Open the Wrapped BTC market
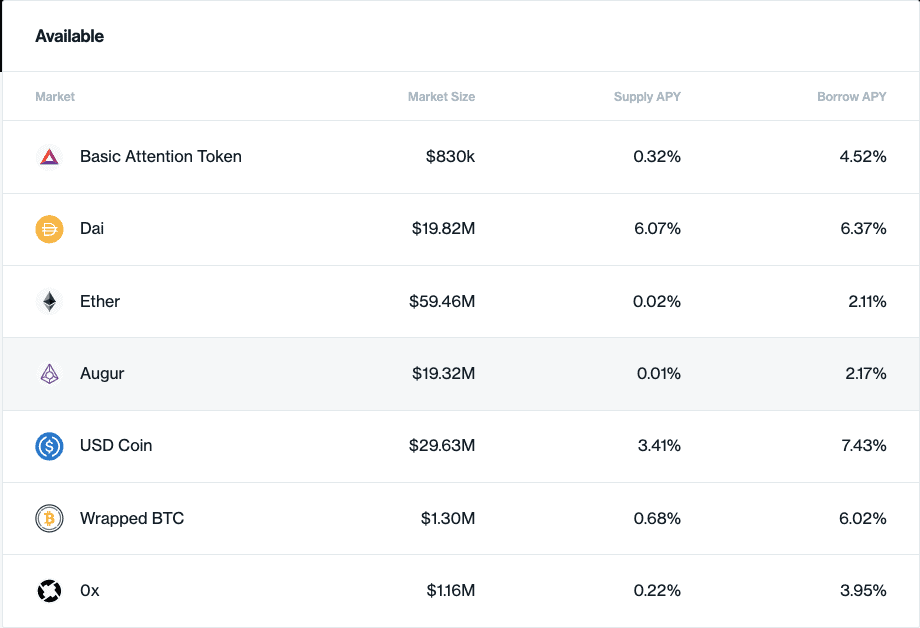This screenshot has width=920, height=628. 461,519
